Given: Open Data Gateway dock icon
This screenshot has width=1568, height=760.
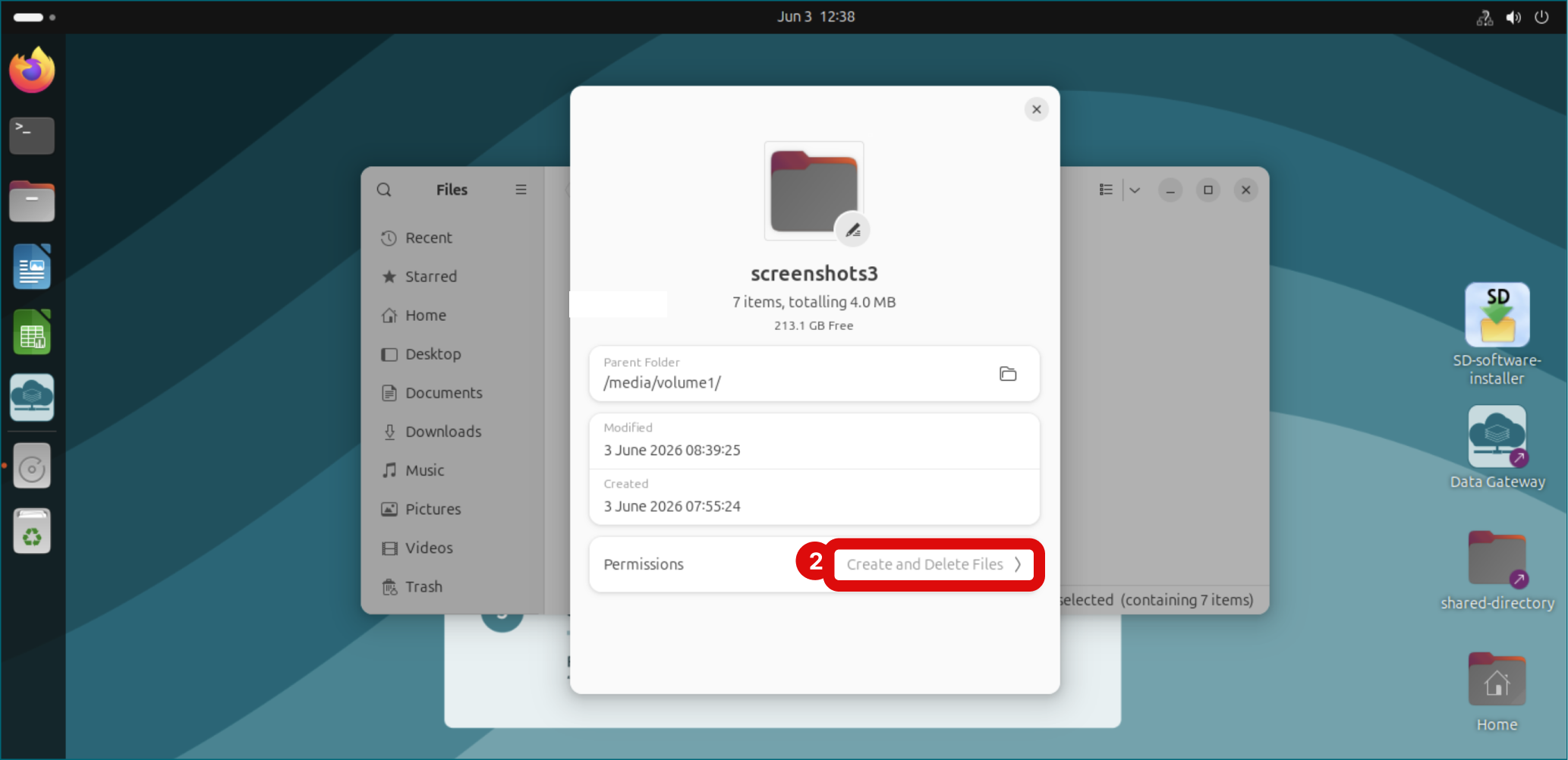Looking at the screenshot, I should 32,397.
